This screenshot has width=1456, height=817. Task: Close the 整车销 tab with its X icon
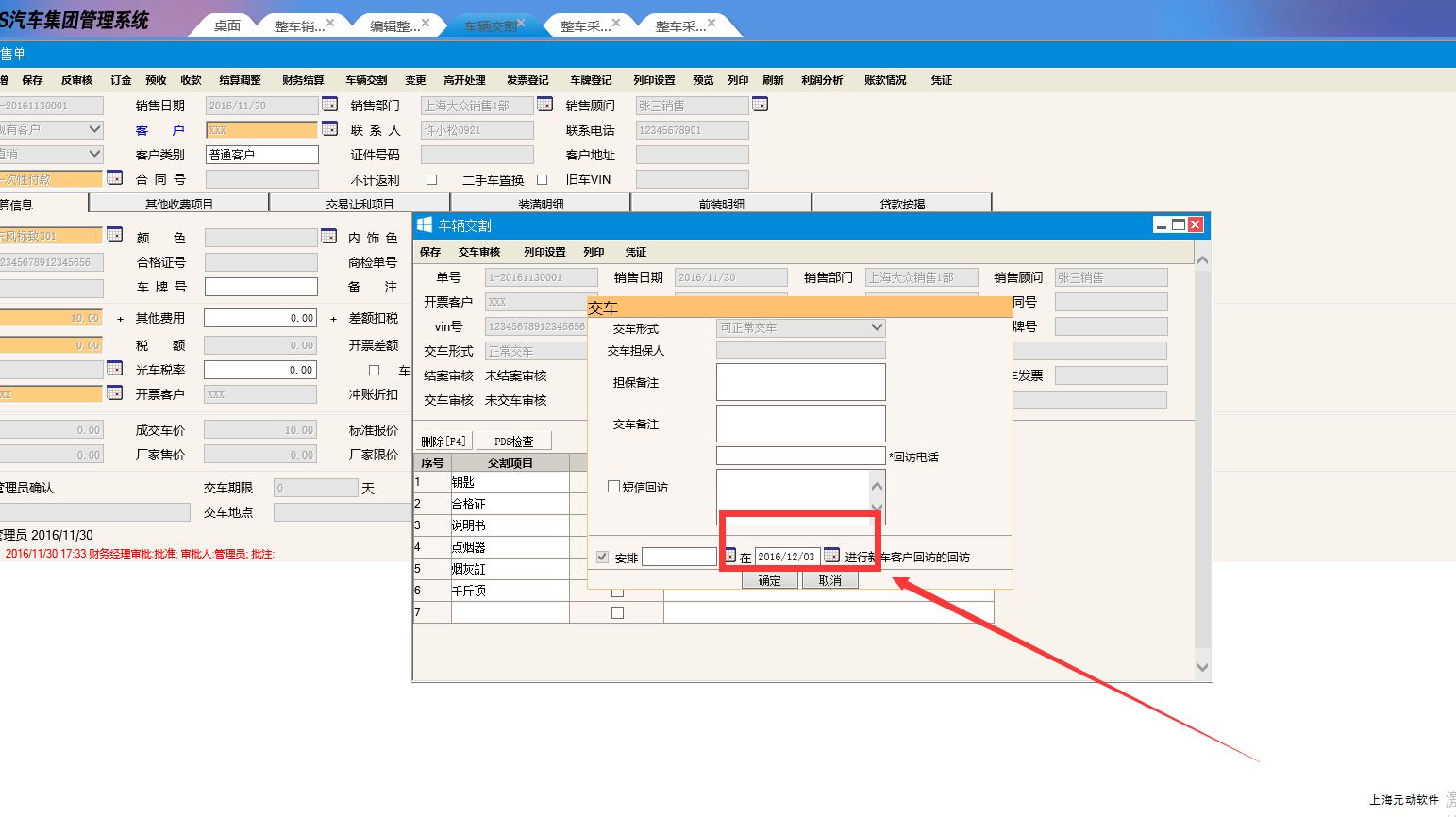[330, 23]
